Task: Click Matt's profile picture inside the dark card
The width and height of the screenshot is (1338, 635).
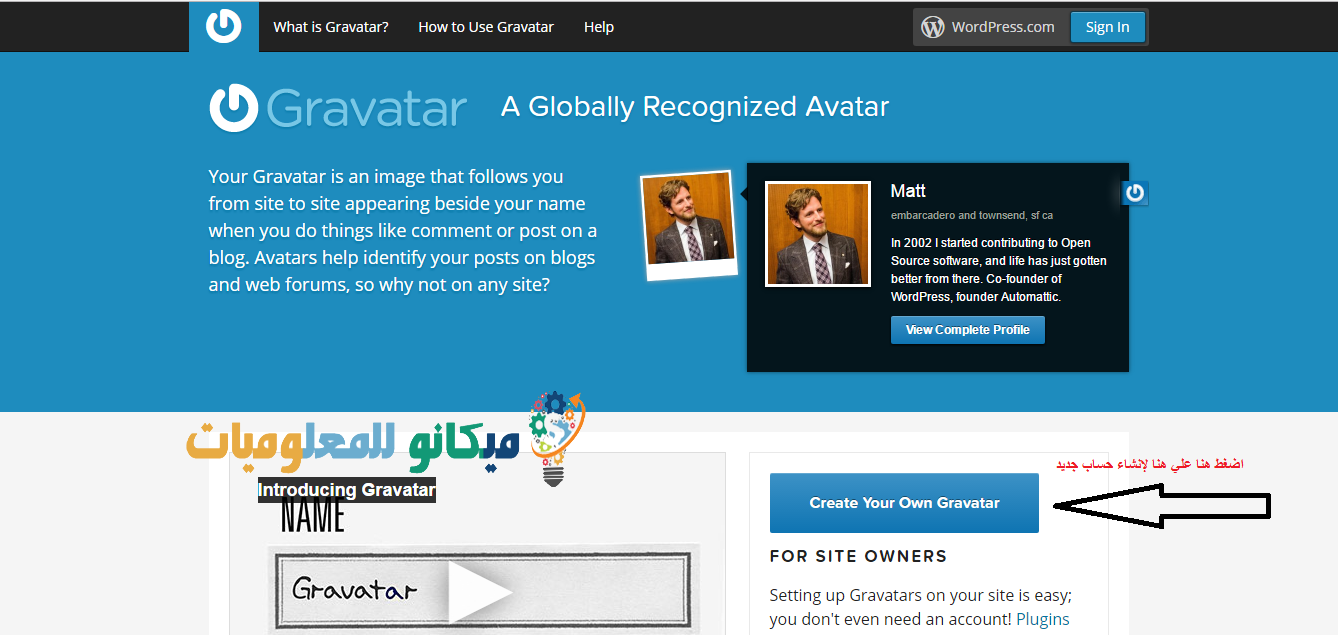Action: (818, 234)
